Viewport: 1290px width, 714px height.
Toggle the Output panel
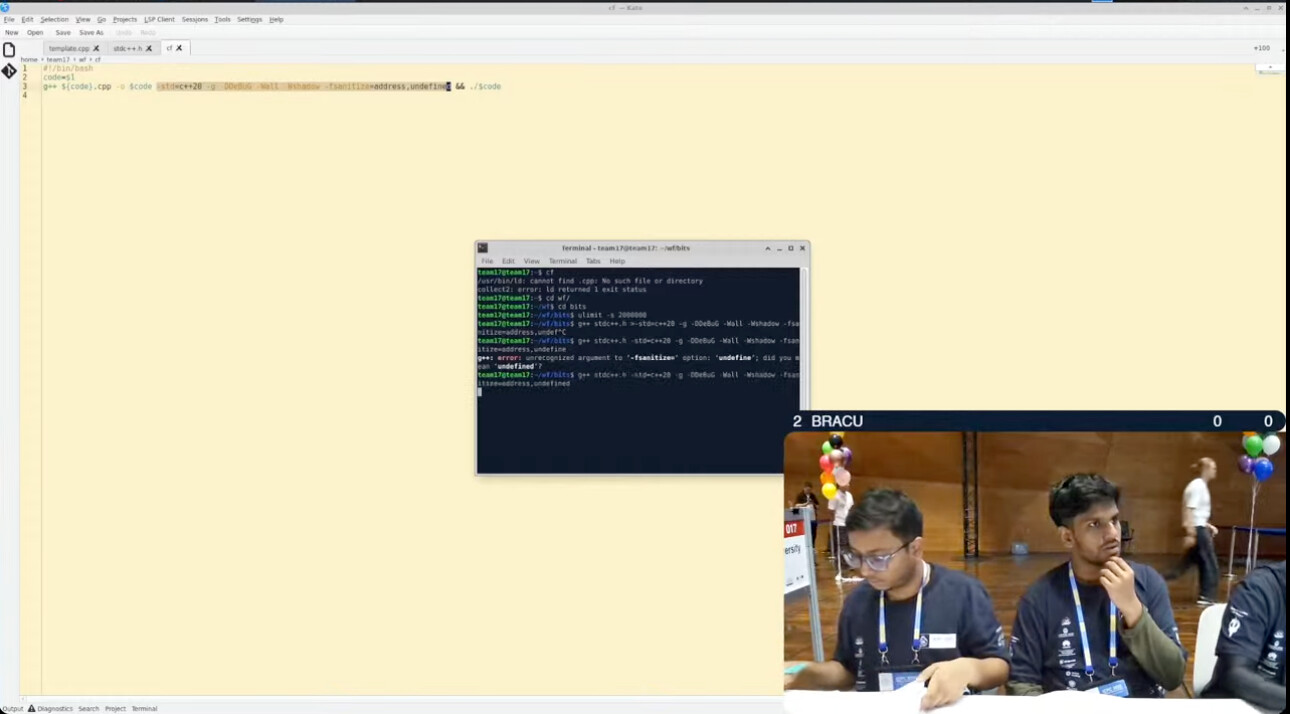pos(12,708)
